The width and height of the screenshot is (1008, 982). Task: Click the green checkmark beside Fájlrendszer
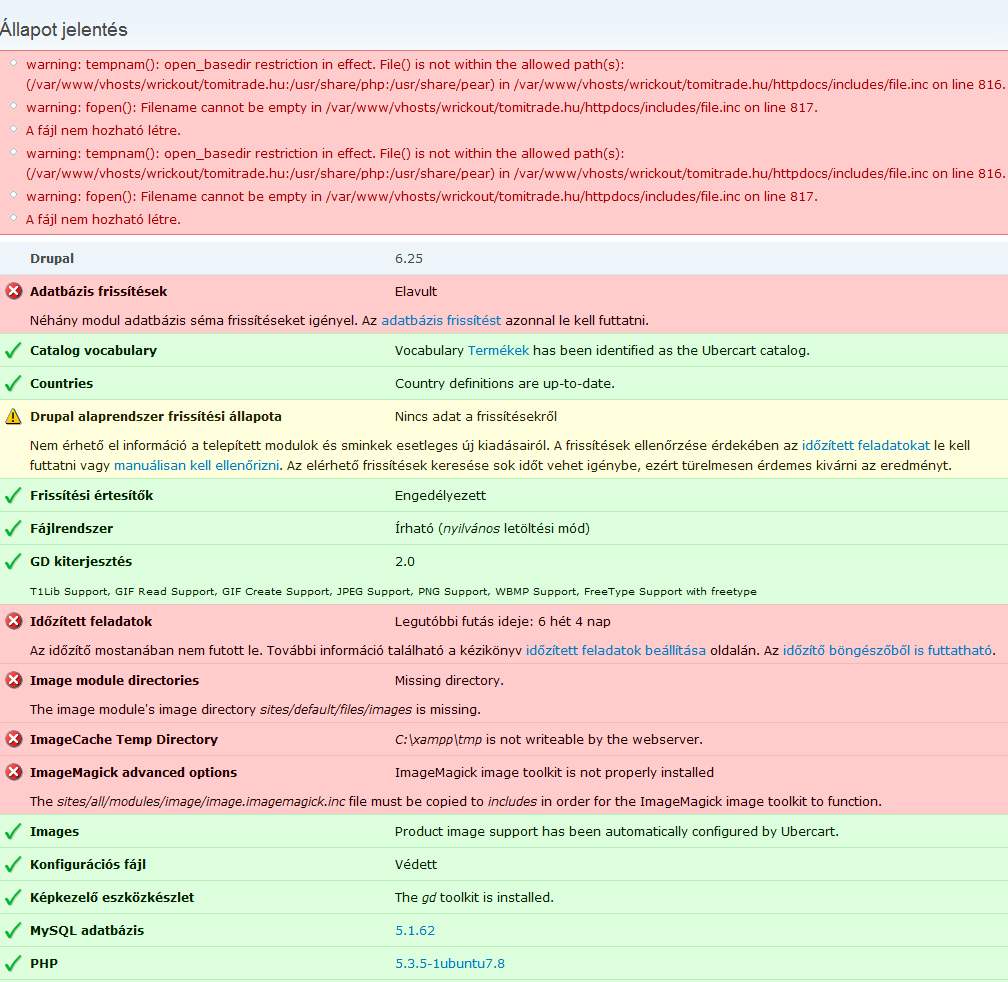(x=13, y=529)
